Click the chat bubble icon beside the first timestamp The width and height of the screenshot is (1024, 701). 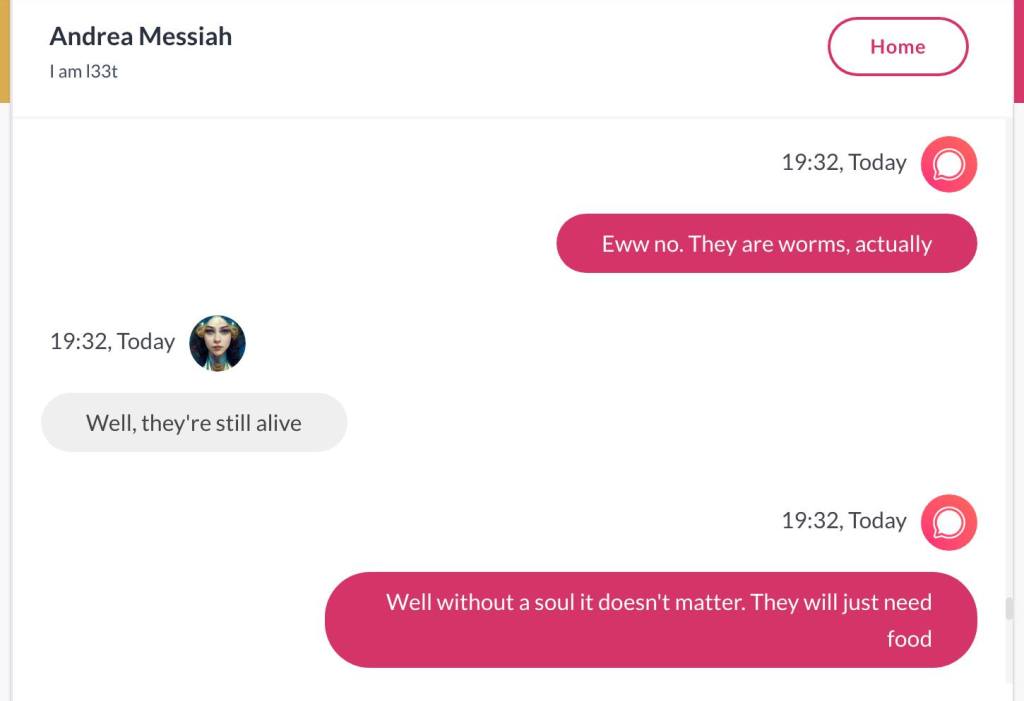948,164
